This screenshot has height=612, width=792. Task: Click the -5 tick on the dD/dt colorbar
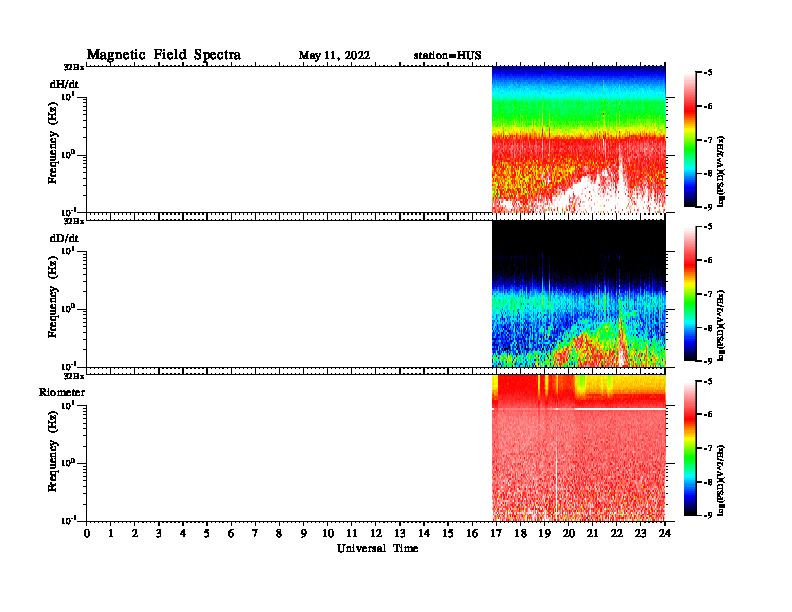tap(708, 227)
